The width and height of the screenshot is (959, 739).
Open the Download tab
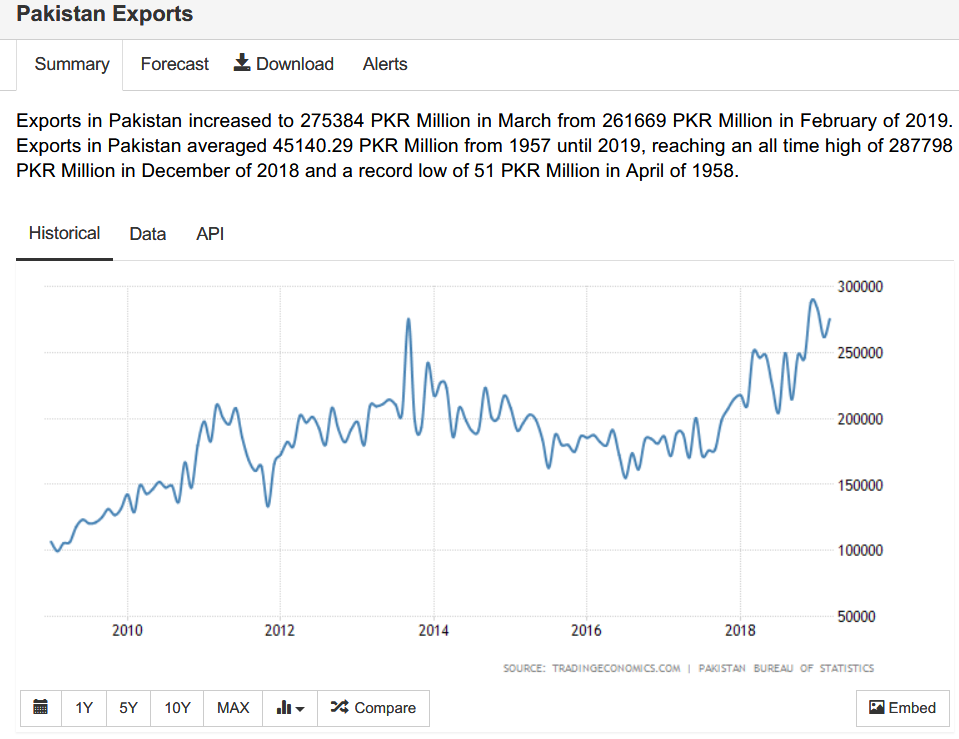[x=284, y=64]
